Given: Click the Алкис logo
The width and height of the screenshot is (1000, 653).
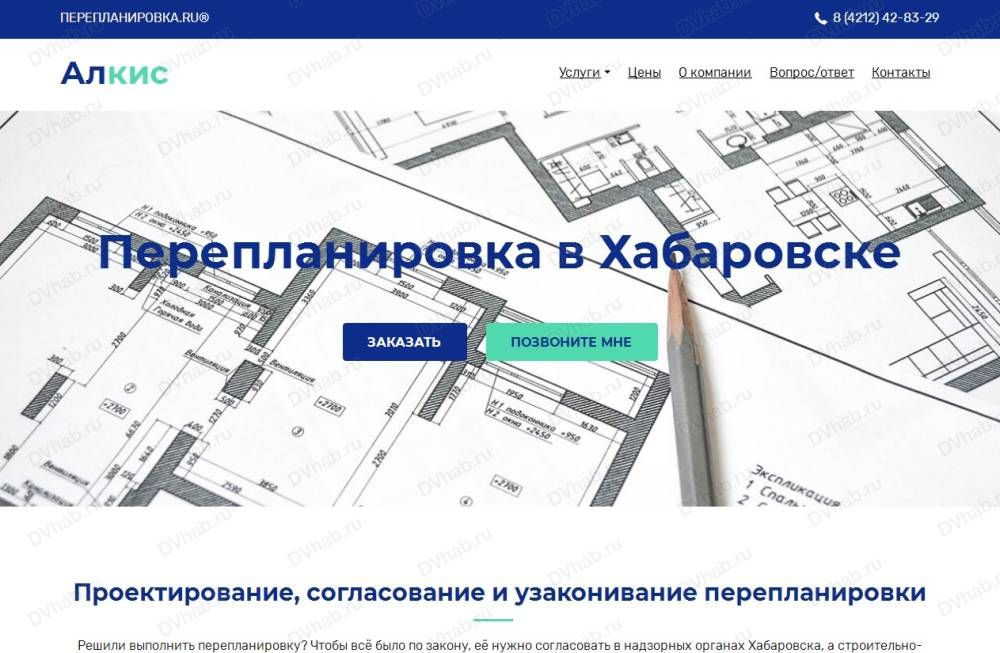Looking at the screenshot, I should (114, 73).
